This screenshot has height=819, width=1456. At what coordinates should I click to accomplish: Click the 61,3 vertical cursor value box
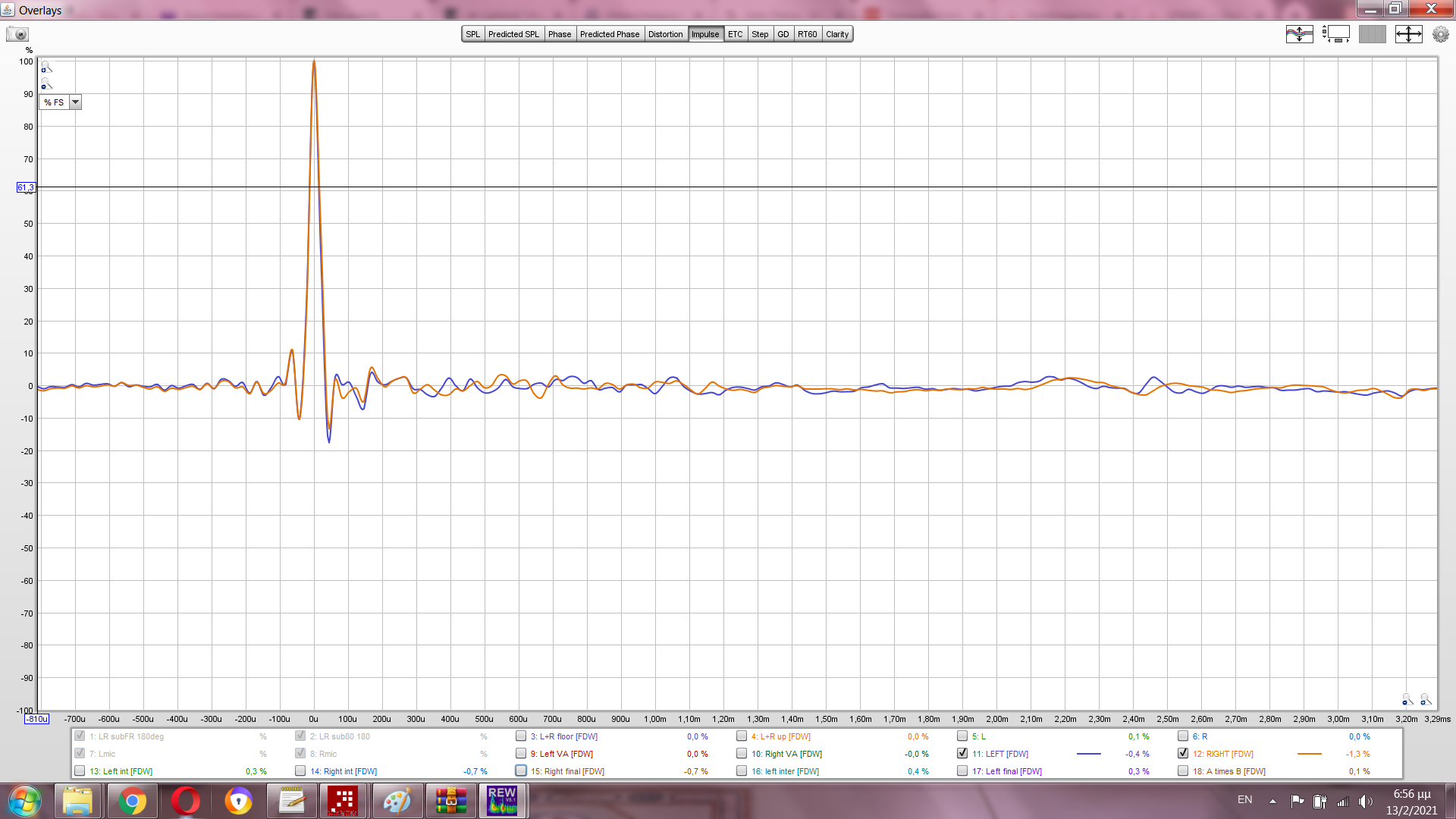26,187
